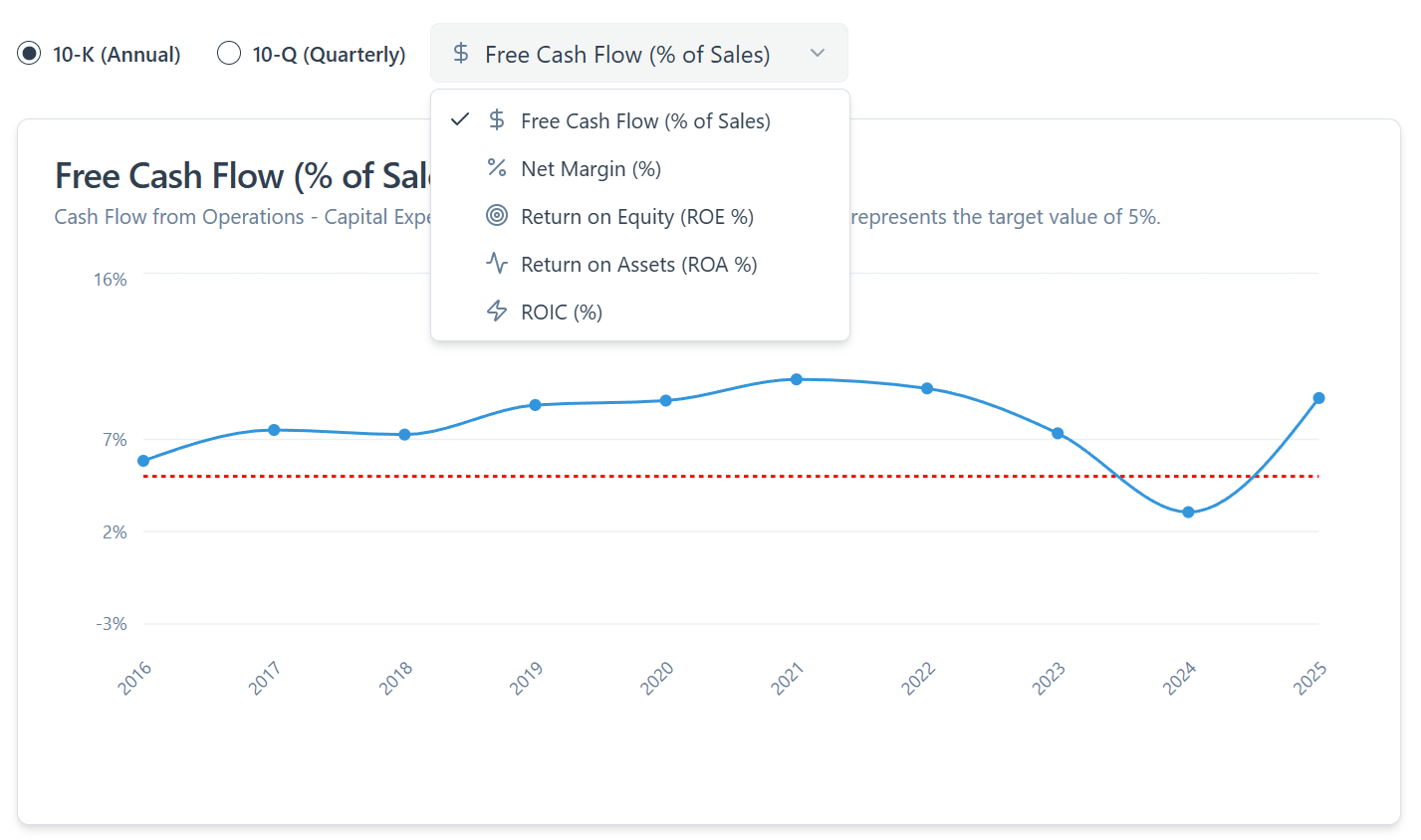
Task: Select the 10-K (Annual) radio button
Action: 30,54
